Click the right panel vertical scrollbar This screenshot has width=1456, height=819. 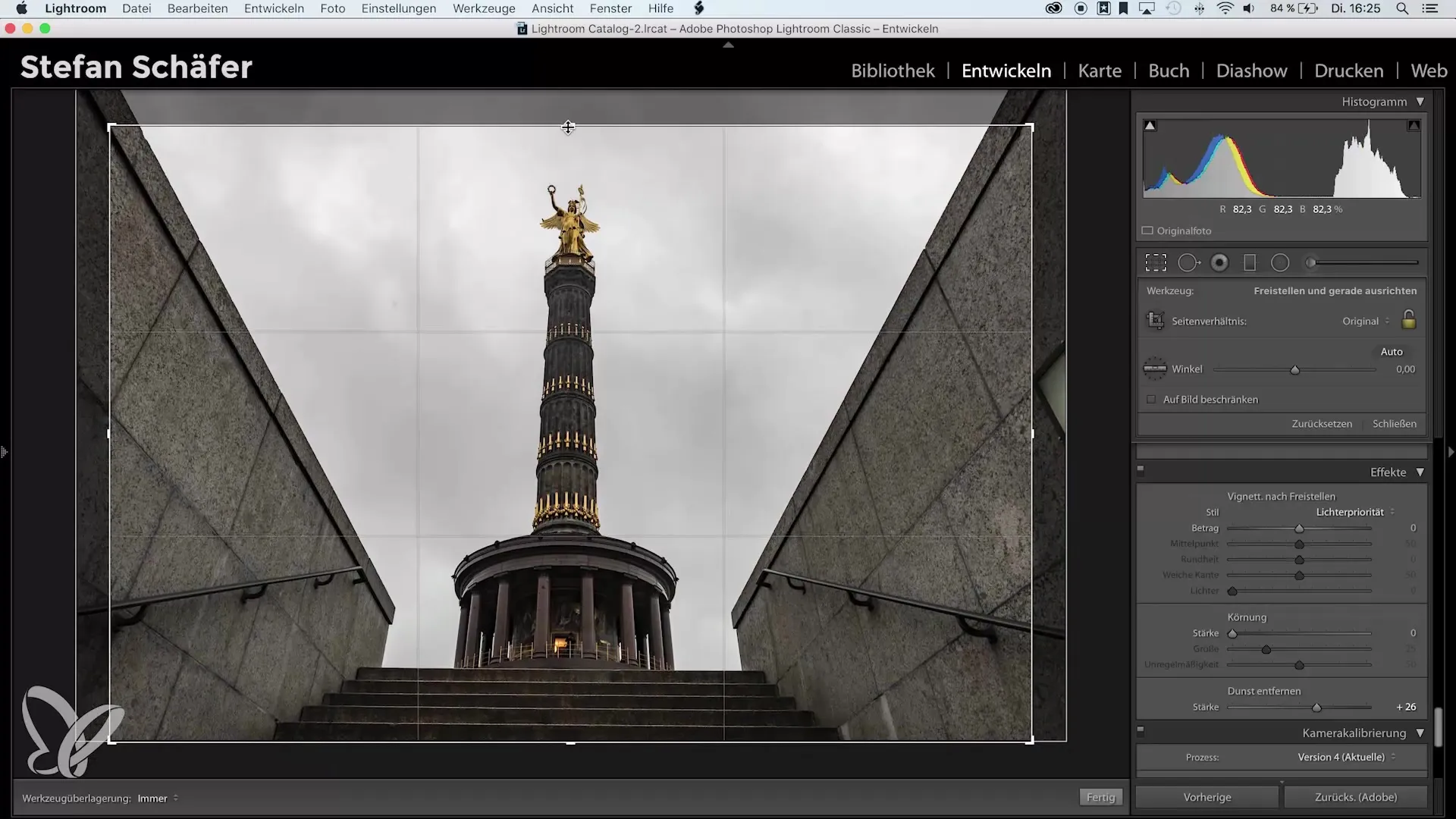(x=1438, y=728)
